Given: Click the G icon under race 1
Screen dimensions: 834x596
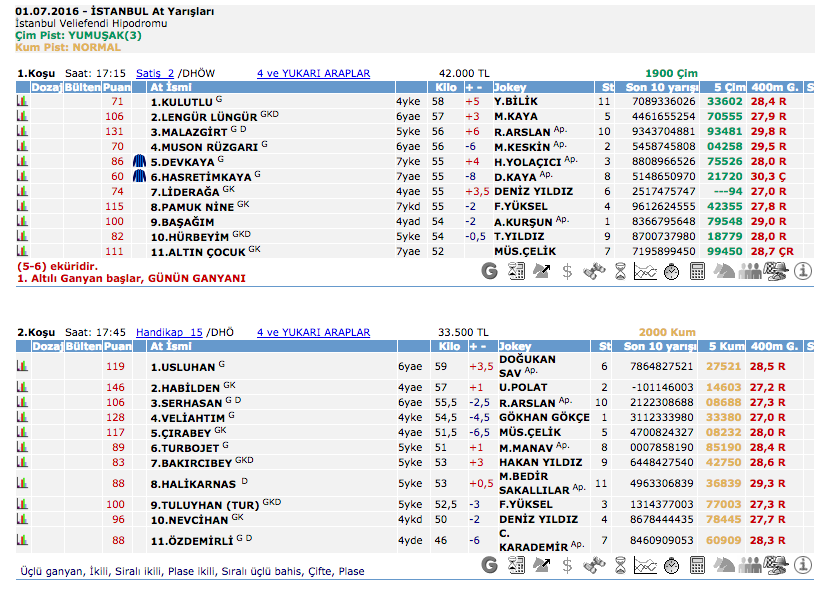Looking at the screenshot, I should pyautogui.click(x=490, y=270).
